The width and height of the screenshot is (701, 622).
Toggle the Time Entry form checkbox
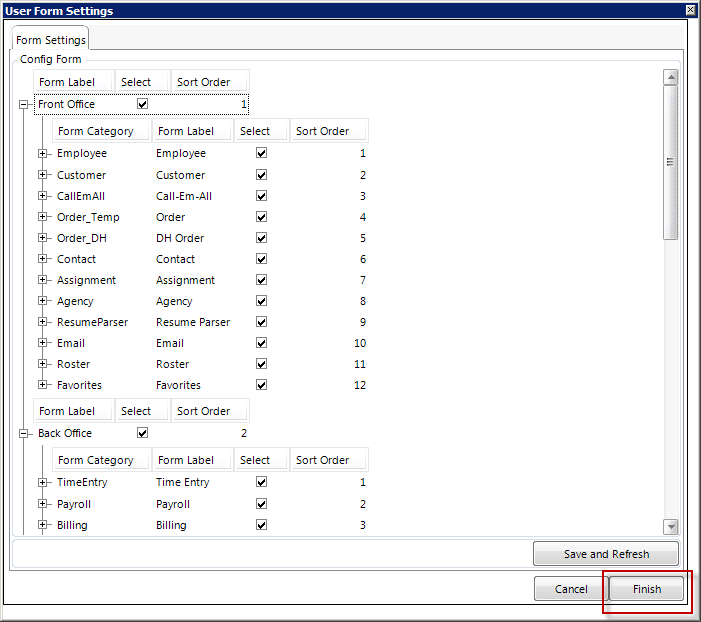(262, 482)
